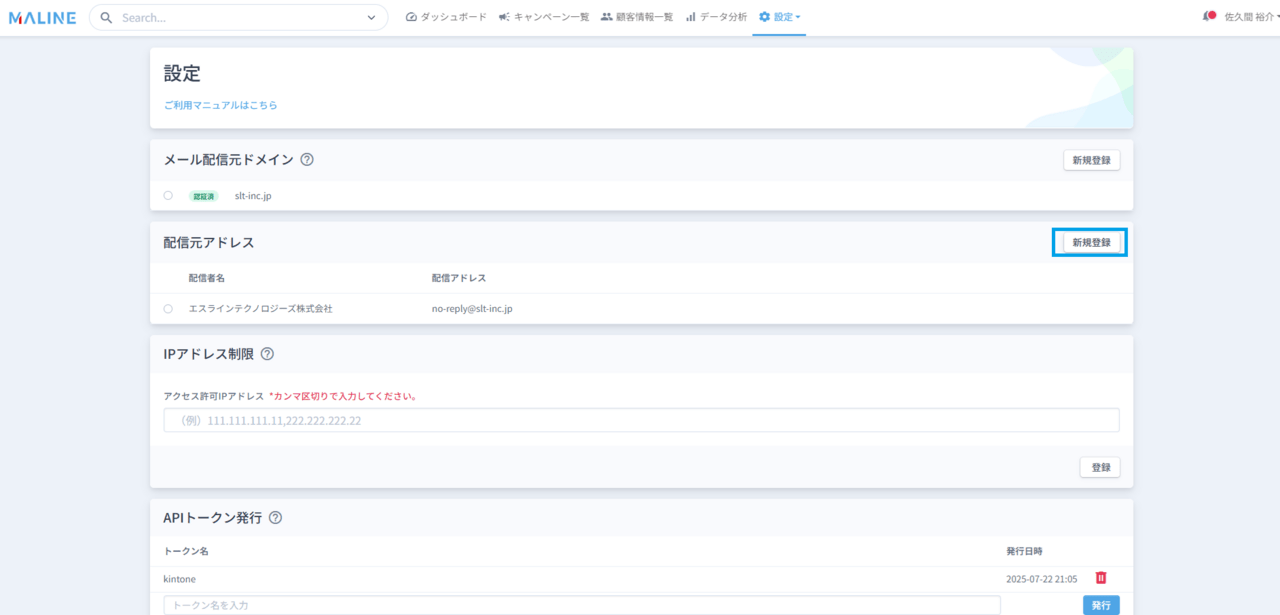The image size is (1280, 615).
Task: Select the slt-inc.jp domain radio button
Action: click(168, 196)
